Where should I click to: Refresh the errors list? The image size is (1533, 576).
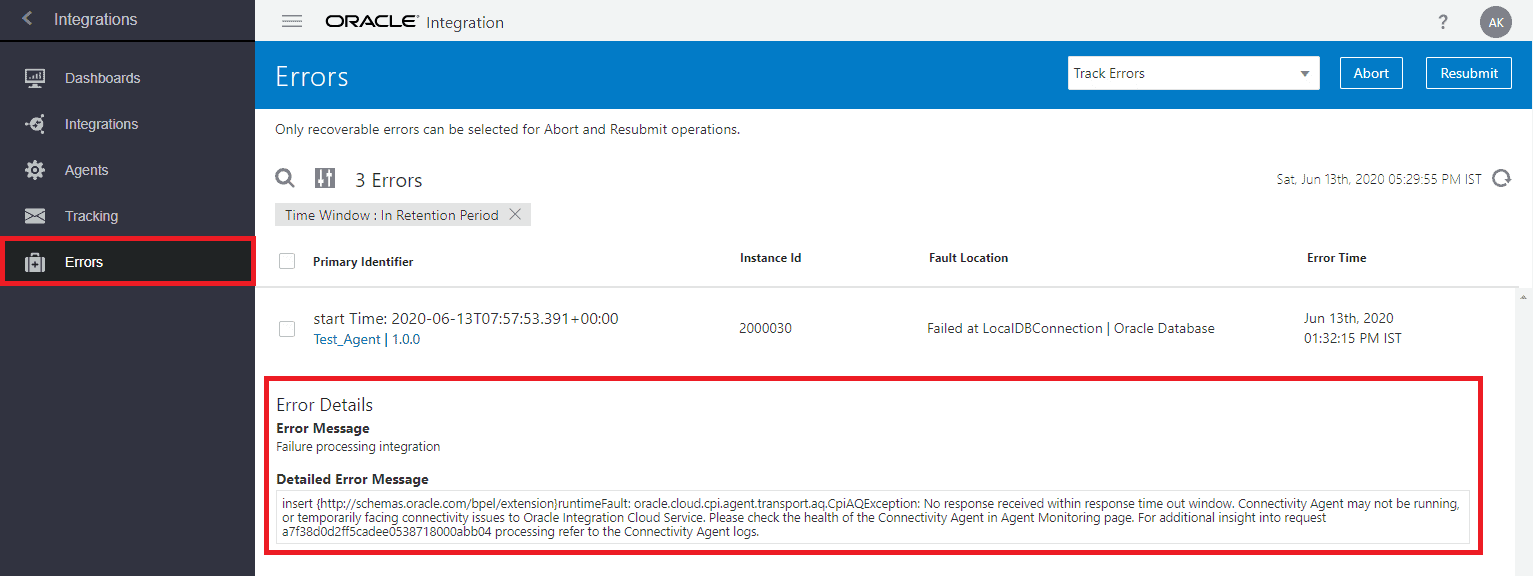pyautogui.click(x=1501, y=177)
